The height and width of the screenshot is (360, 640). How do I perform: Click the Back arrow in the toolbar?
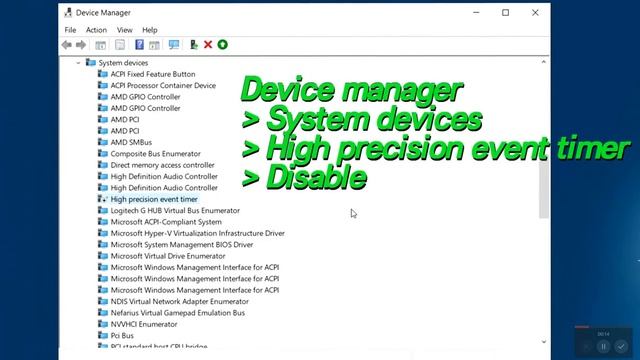click(x=67, y=45)
